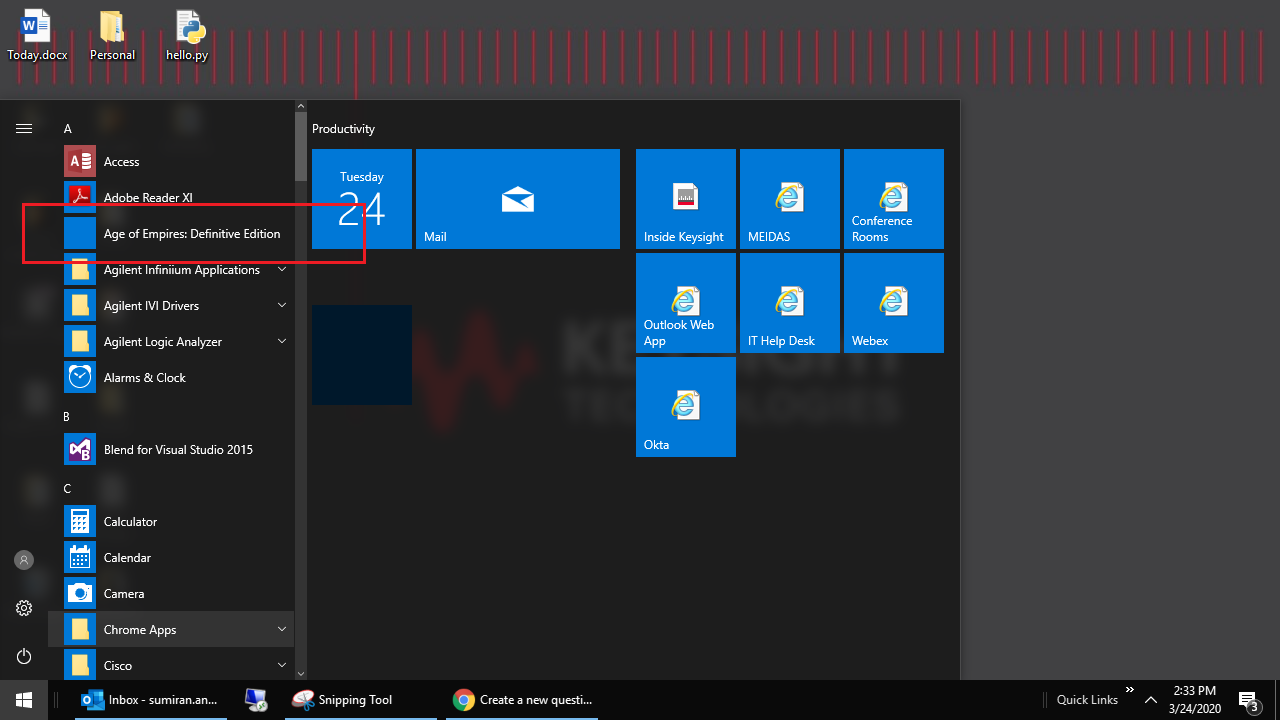
Task: Launch Blend for Visual Studio 2015 icon
Action: pyautogui.click(x=80, y=450)
